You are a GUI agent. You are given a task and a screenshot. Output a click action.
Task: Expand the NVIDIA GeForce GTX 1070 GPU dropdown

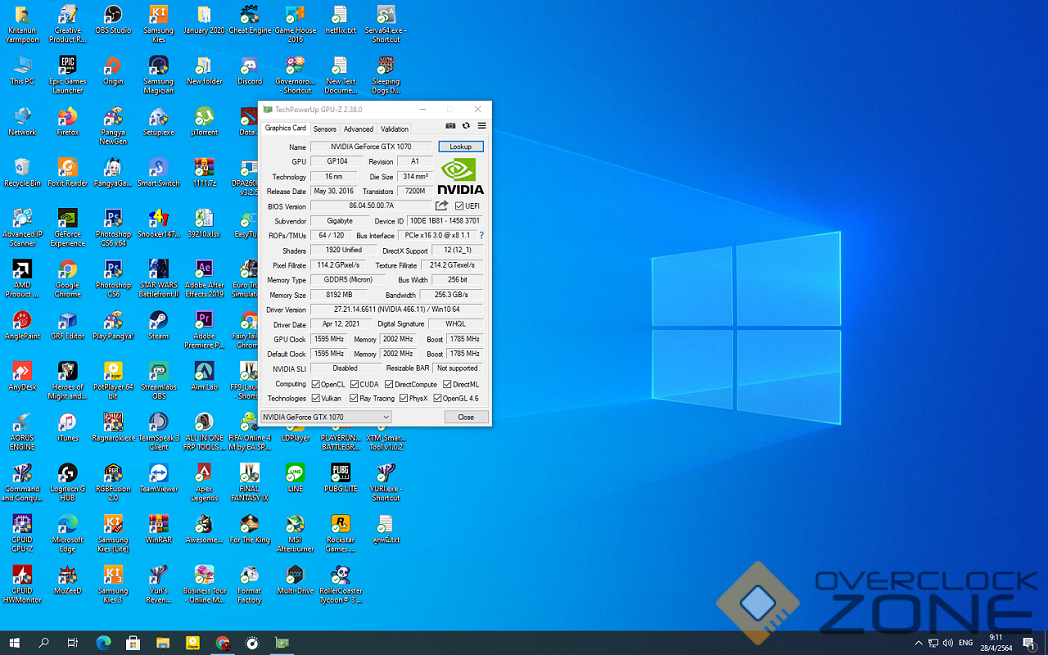point(385,417)
